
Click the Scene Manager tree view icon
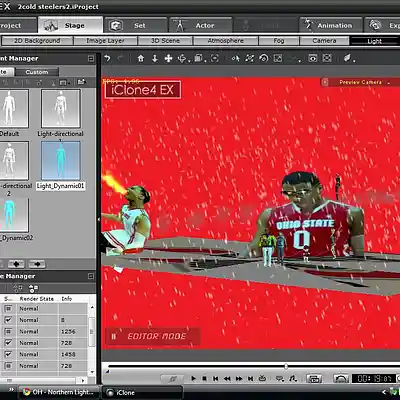click(18, 288)
